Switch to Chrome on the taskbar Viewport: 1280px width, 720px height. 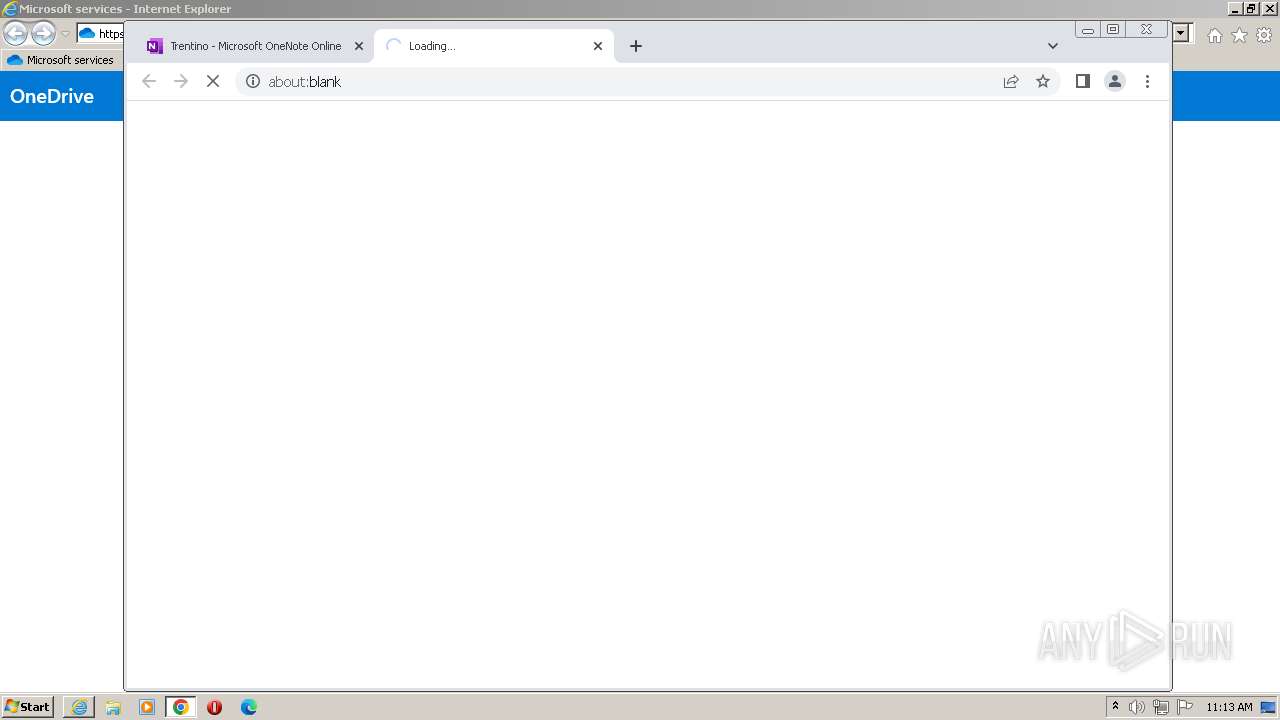click(181, 707)
